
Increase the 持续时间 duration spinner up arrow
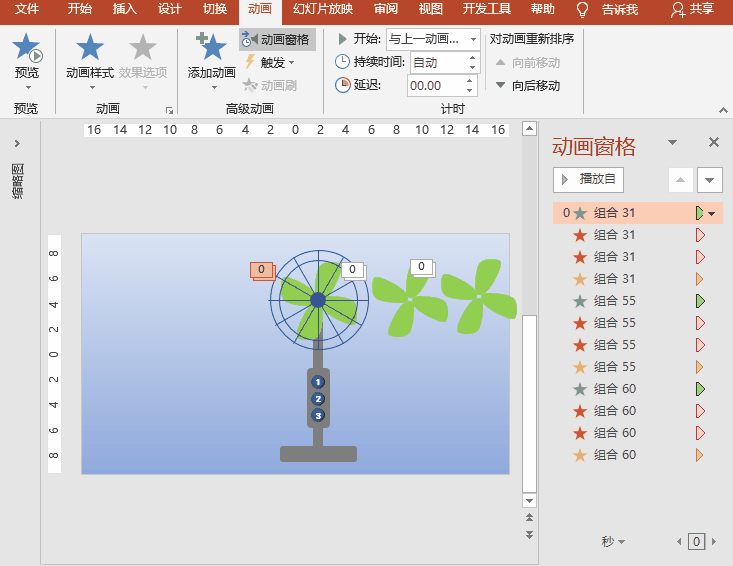[x=473, y=57]
